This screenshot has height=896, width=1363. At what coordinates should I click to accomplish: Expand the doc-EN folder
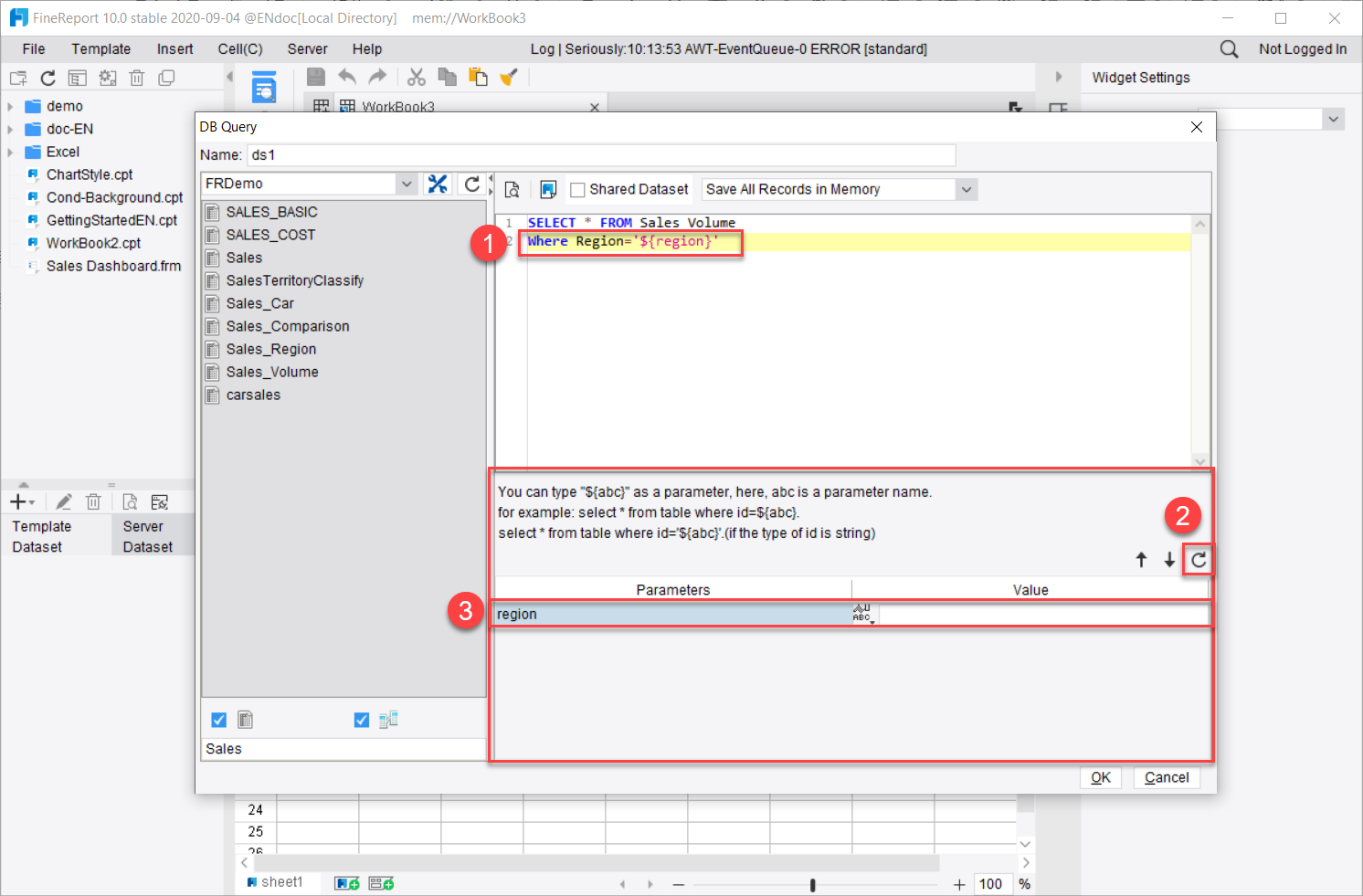(x=10, y=129)
